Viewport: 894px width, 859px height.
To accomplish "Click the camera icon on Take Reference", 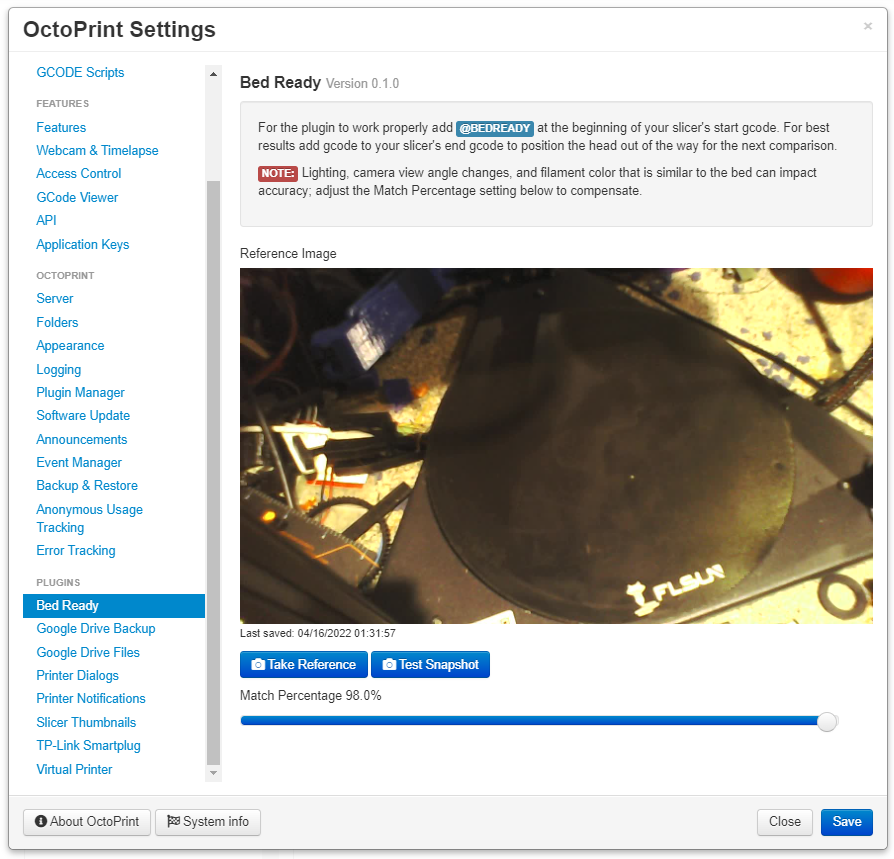I will 258,665.
